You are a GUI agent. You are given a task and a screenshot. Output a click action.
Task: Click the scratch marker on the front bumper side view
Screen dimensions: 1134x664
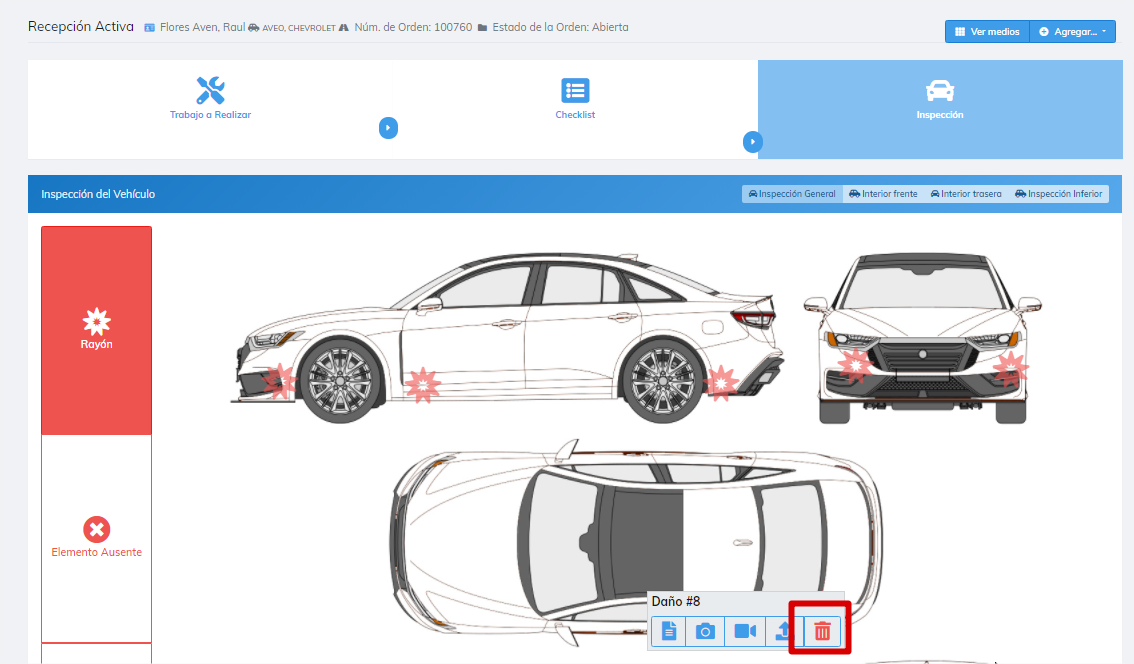tap(281, 379)
